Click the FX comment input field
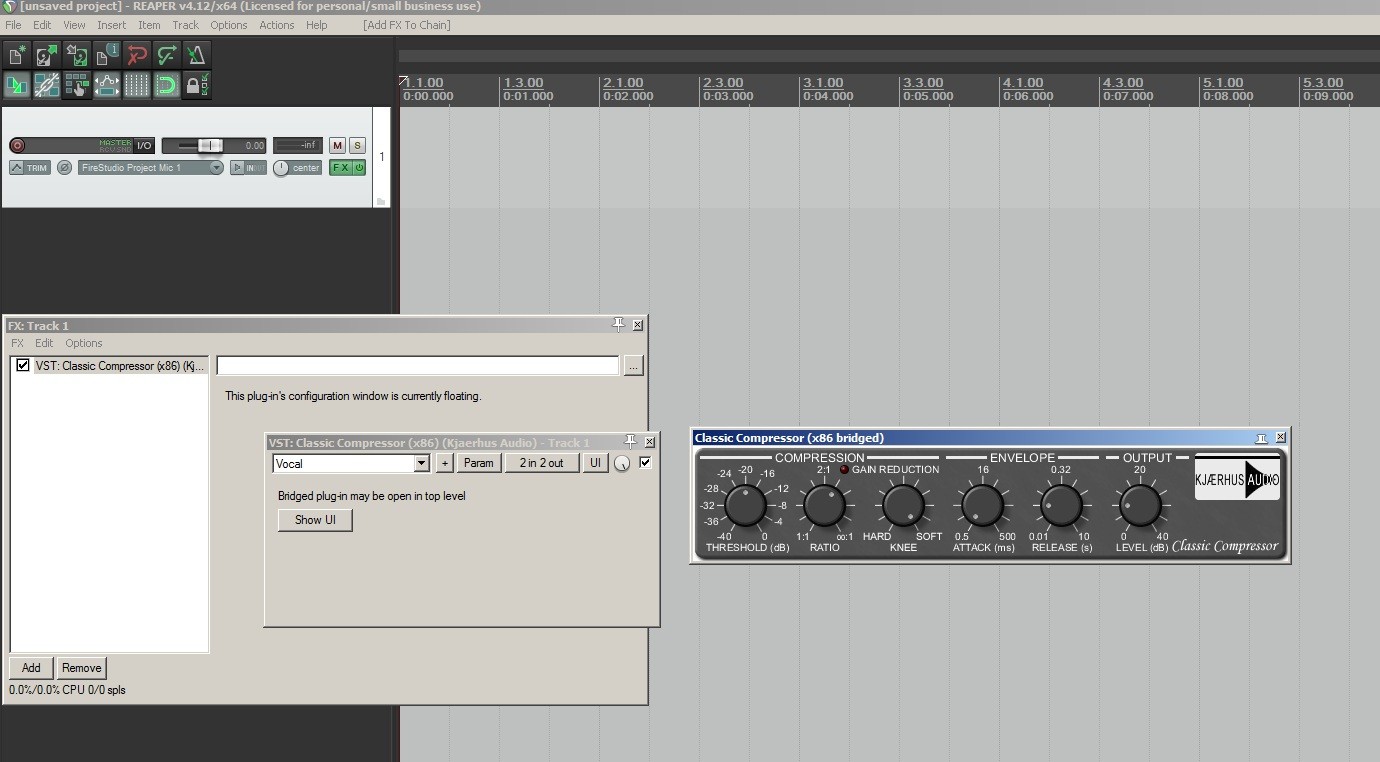 click(418, 366)
